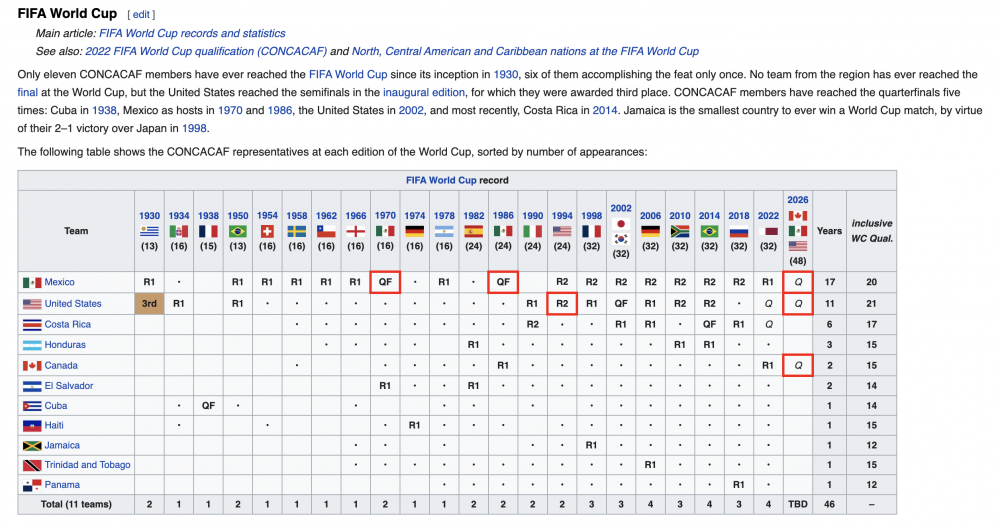Open the Jamaica team link in table
Viewport: 1000px width, 529px height.
click(x=62, y=445)
